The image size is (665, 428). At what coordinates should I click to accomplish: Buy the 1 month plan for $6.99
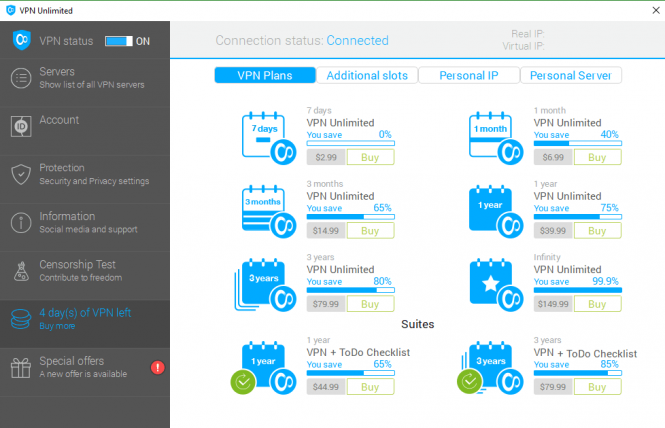[x=598, y=157]
